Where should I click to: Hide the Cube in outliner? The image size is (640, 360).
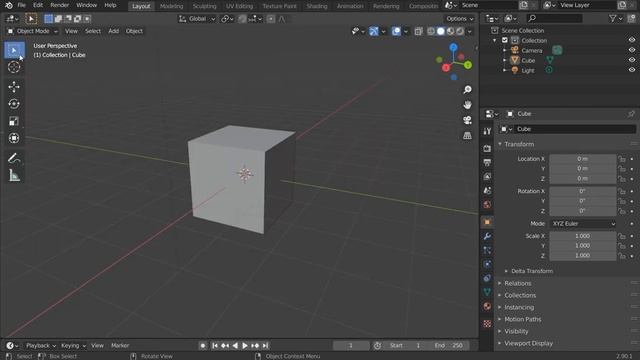(x=631, y=60)
